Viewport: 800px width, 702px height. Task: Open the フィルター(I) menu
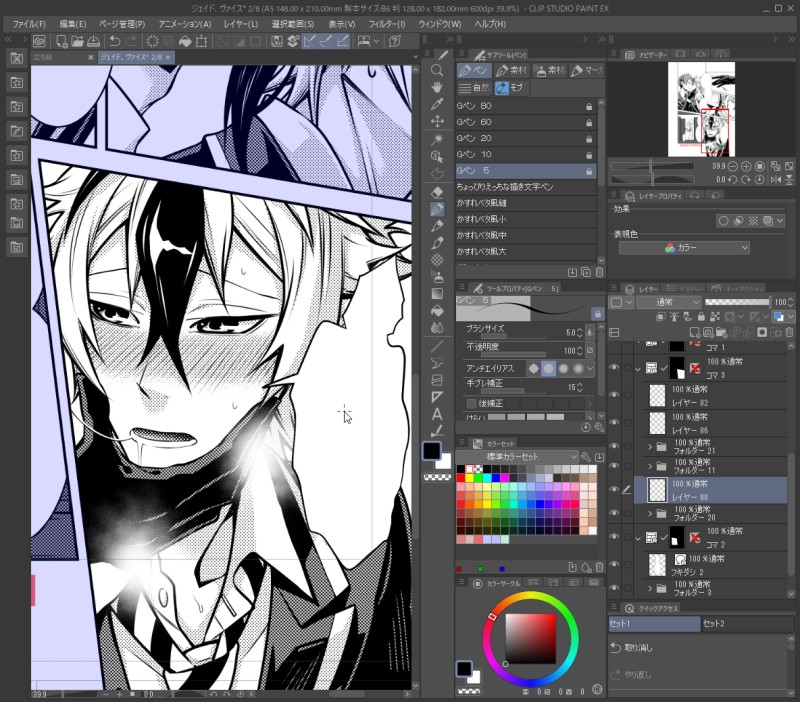click(387, 24)
